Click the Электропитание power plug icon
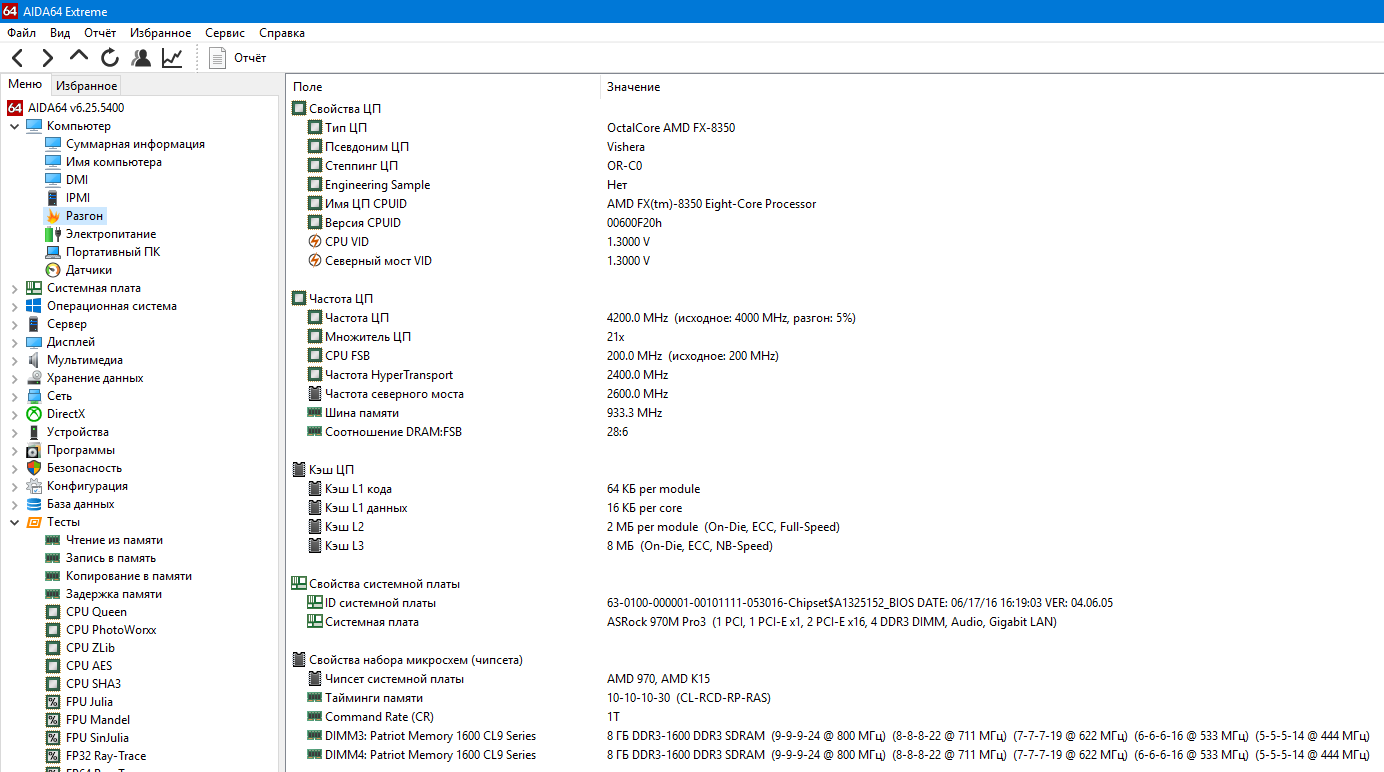Viewport: 1384px width, 772px height. coord(53,234)
